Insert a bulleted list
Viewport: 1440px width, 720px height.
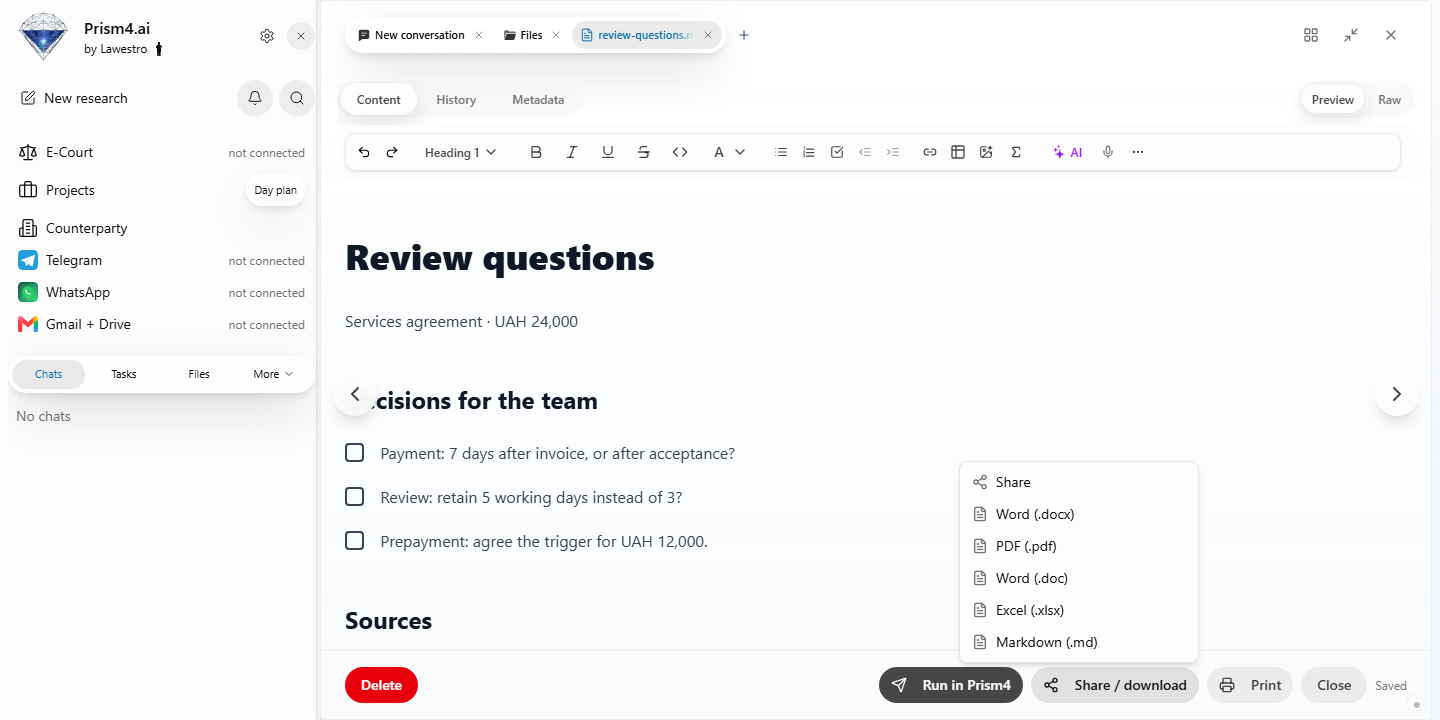(x=781, y=152)
